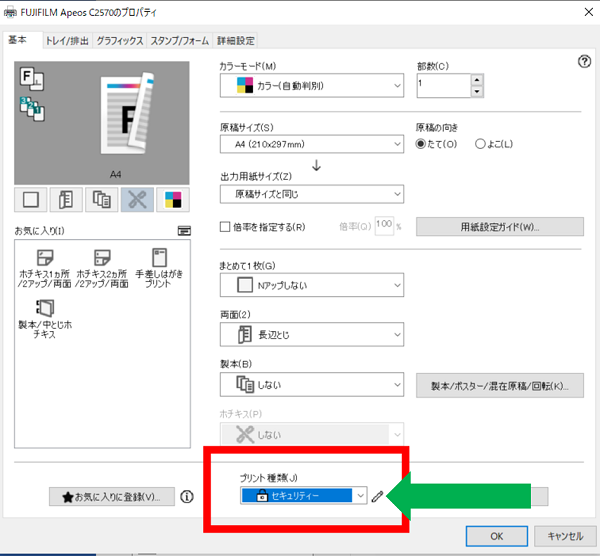Open the カラーモード dropdown

point(311,86)
